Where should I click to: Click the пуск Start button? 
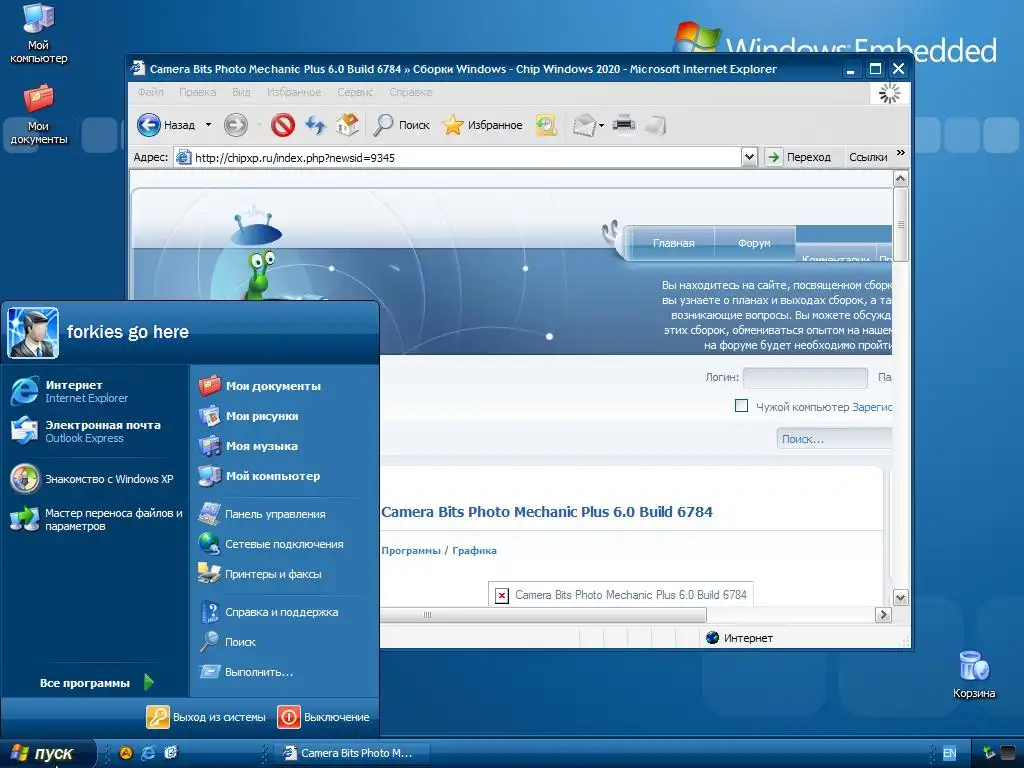[47, 753]
